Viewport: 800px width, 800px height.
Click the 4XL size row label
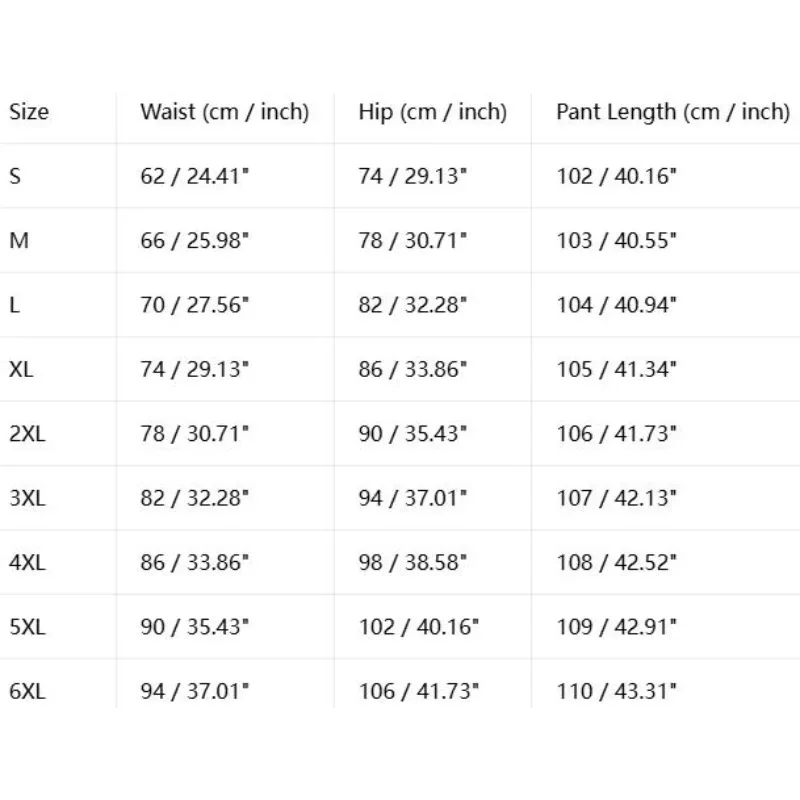[27, 562]
